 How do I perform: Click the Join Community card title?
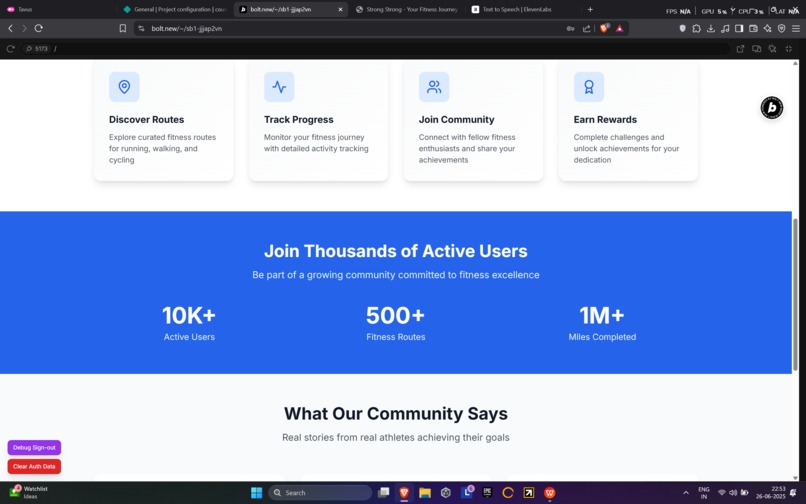[456, 119]
